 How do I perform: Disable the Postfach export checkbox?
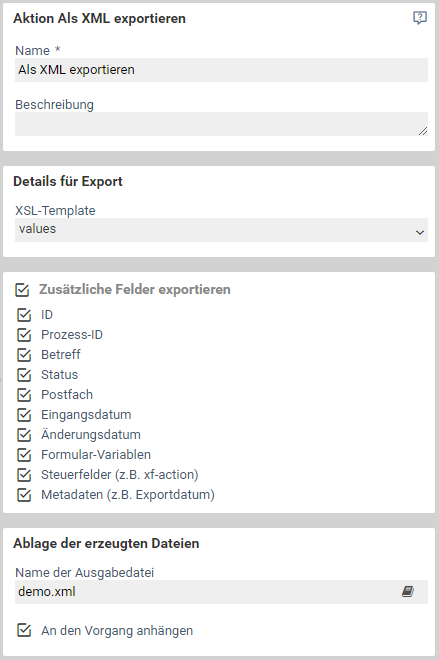[x=24, y=395]
